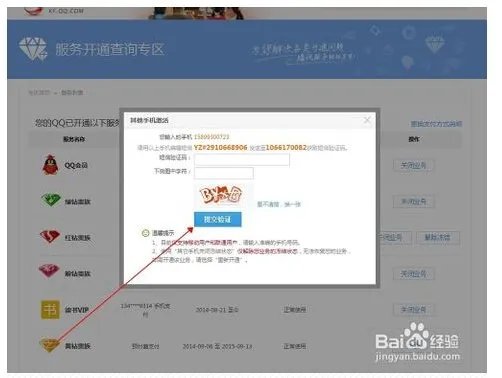Click the QQ会员 penguin icon
This screenshot has width=502, height=378.
tap(50, 164)
